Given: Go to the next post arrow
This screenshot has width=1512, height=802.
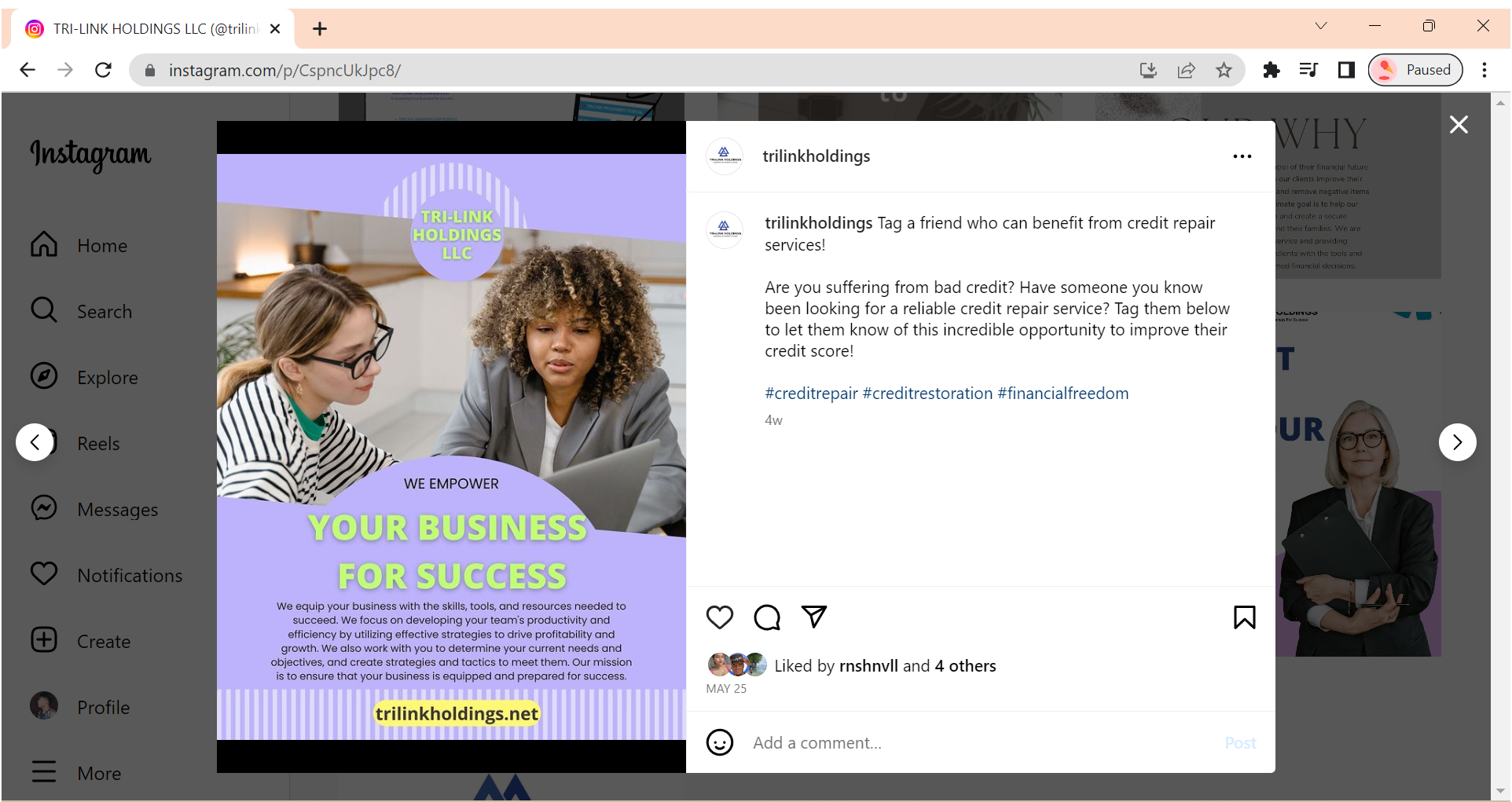Looking at the screenshot, I should click(x=1457, y=442).
